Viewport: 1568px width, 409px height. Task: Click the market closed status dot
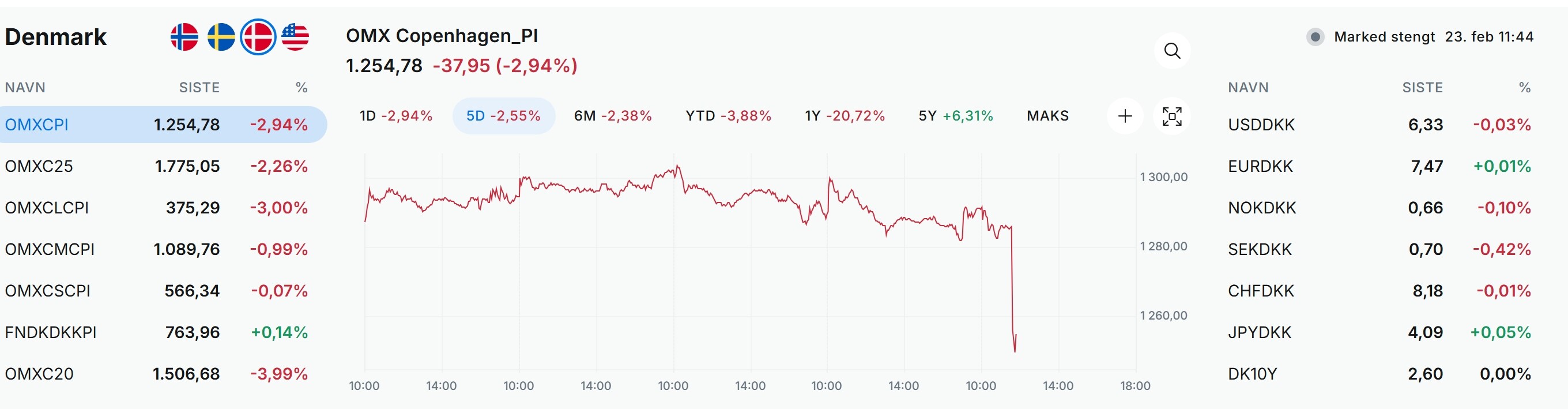(1315, 37)
